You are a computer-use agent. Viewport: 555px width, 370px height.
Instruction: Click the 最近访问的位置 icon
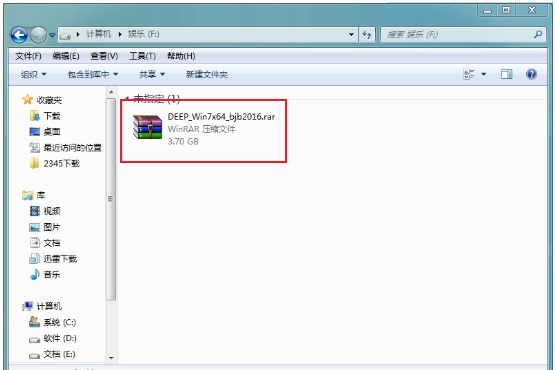pyautogui.click(x=34, y=147)
